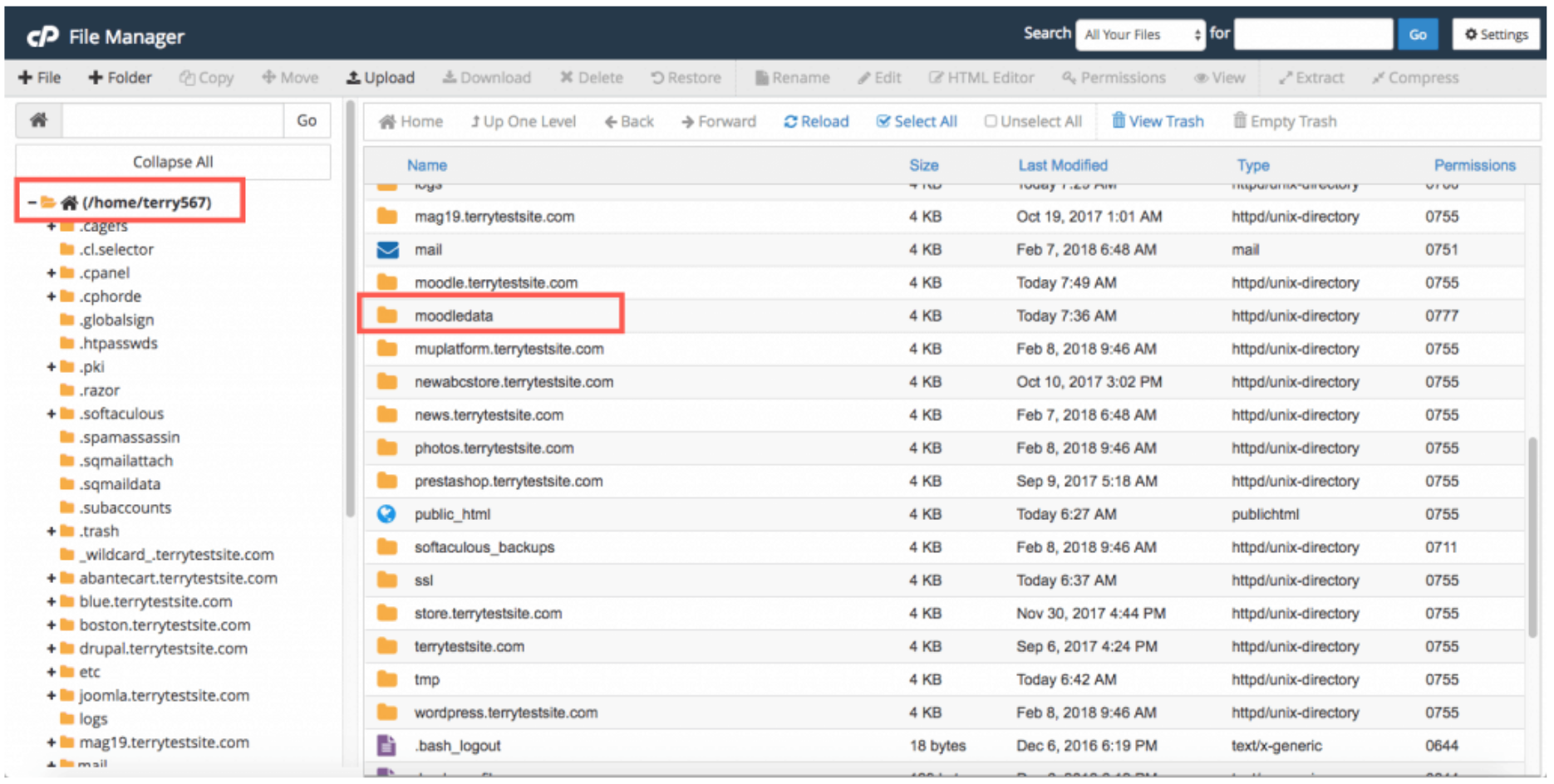Sort by the Name column header

427,165
